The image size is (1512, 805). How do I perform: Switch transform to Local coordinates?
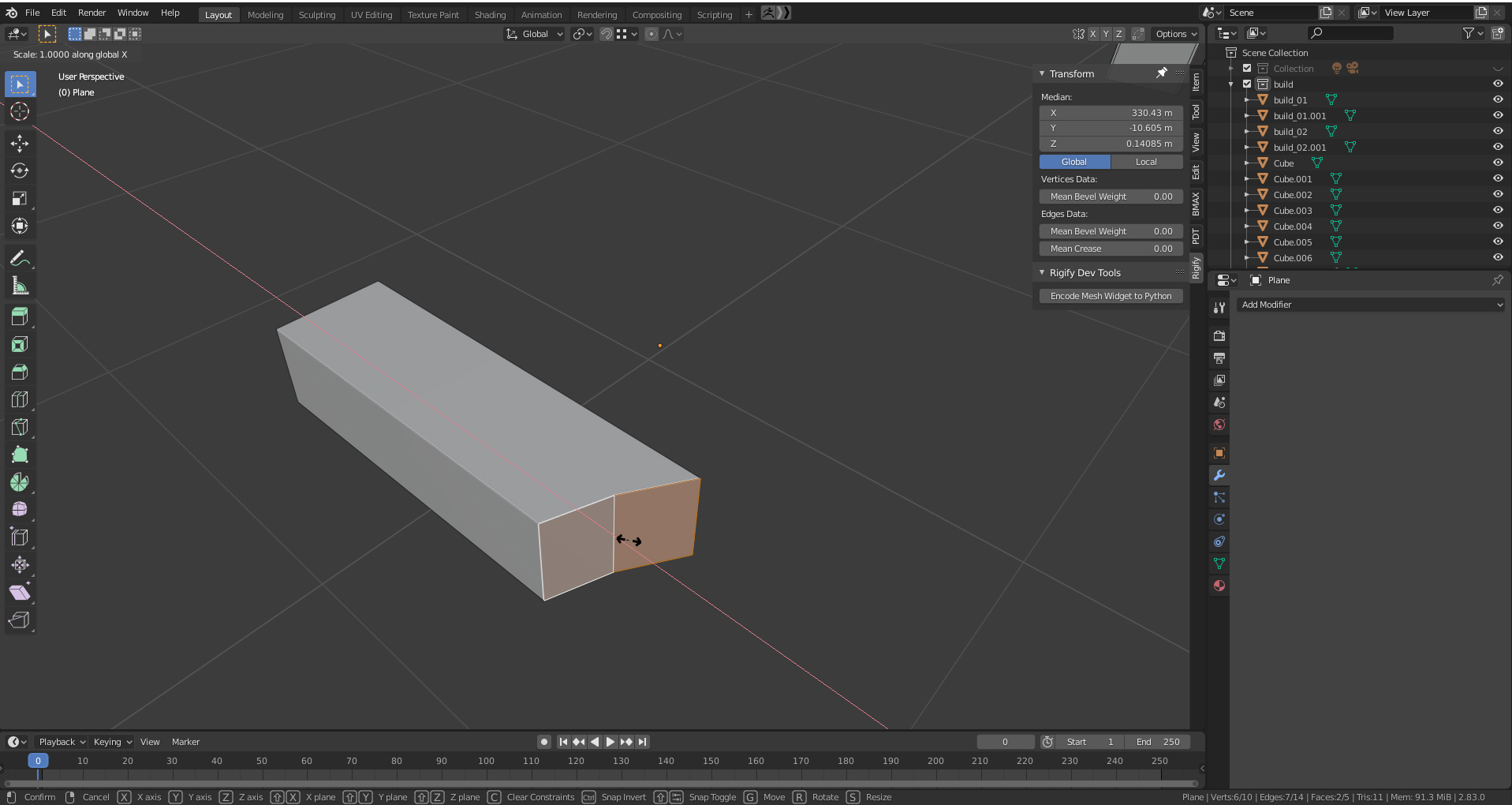coord(1147,162)
